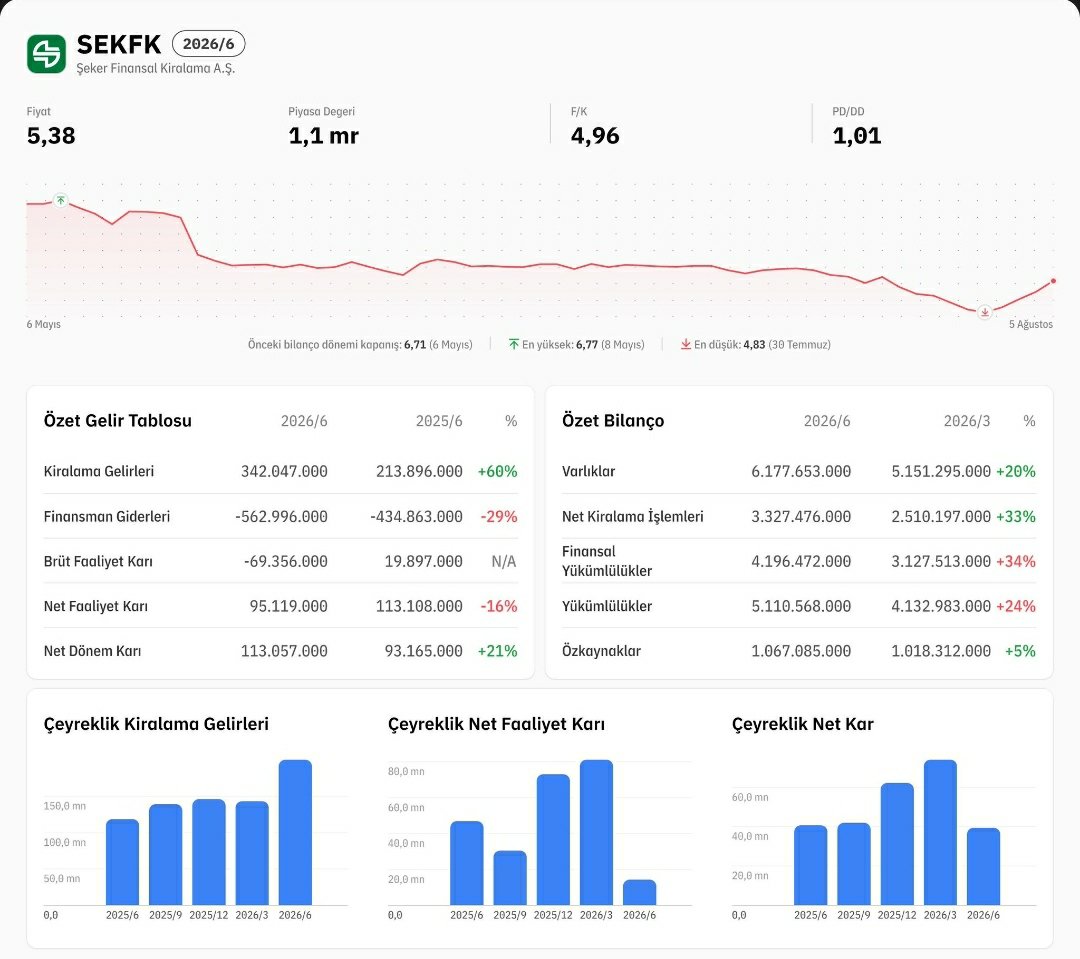Click the 2026/3 column header in Özet Bilanço
This screenshot has height=959, width=1080.
966,420
